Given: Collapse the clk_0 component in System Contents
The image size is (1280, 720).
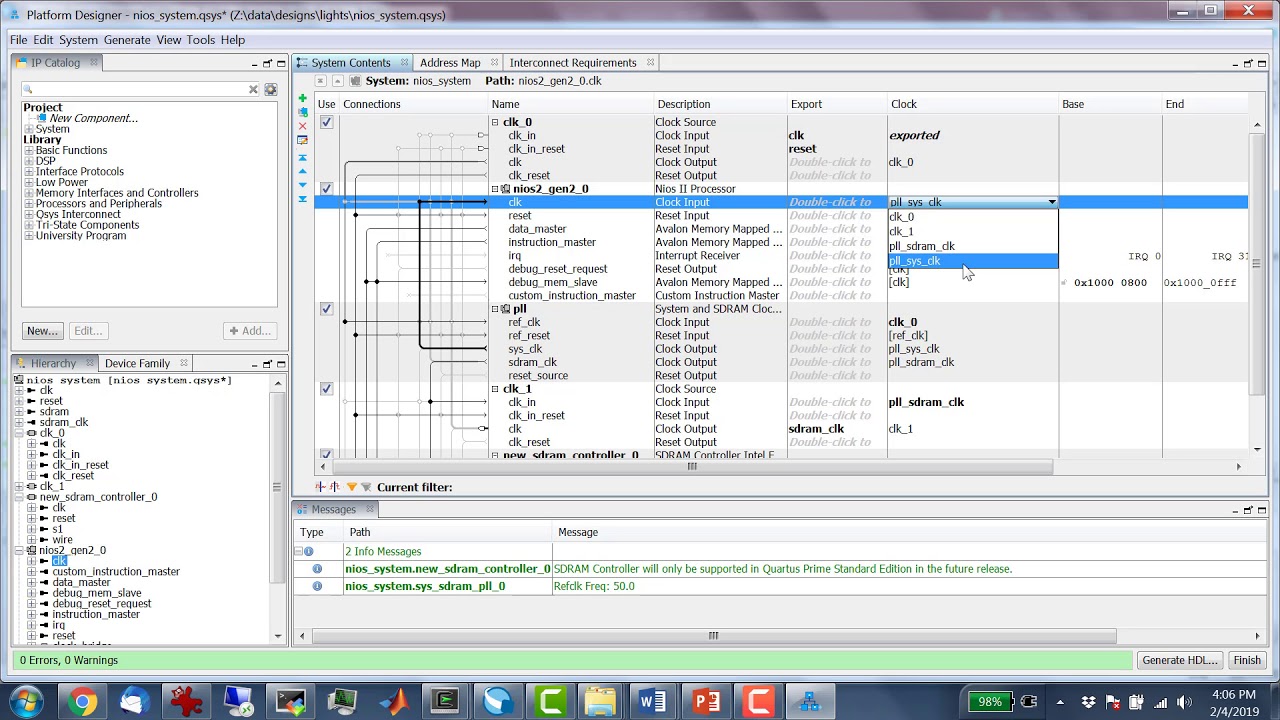Looking at the screenshot, I should pyautogui.click(x=494, y=122).
